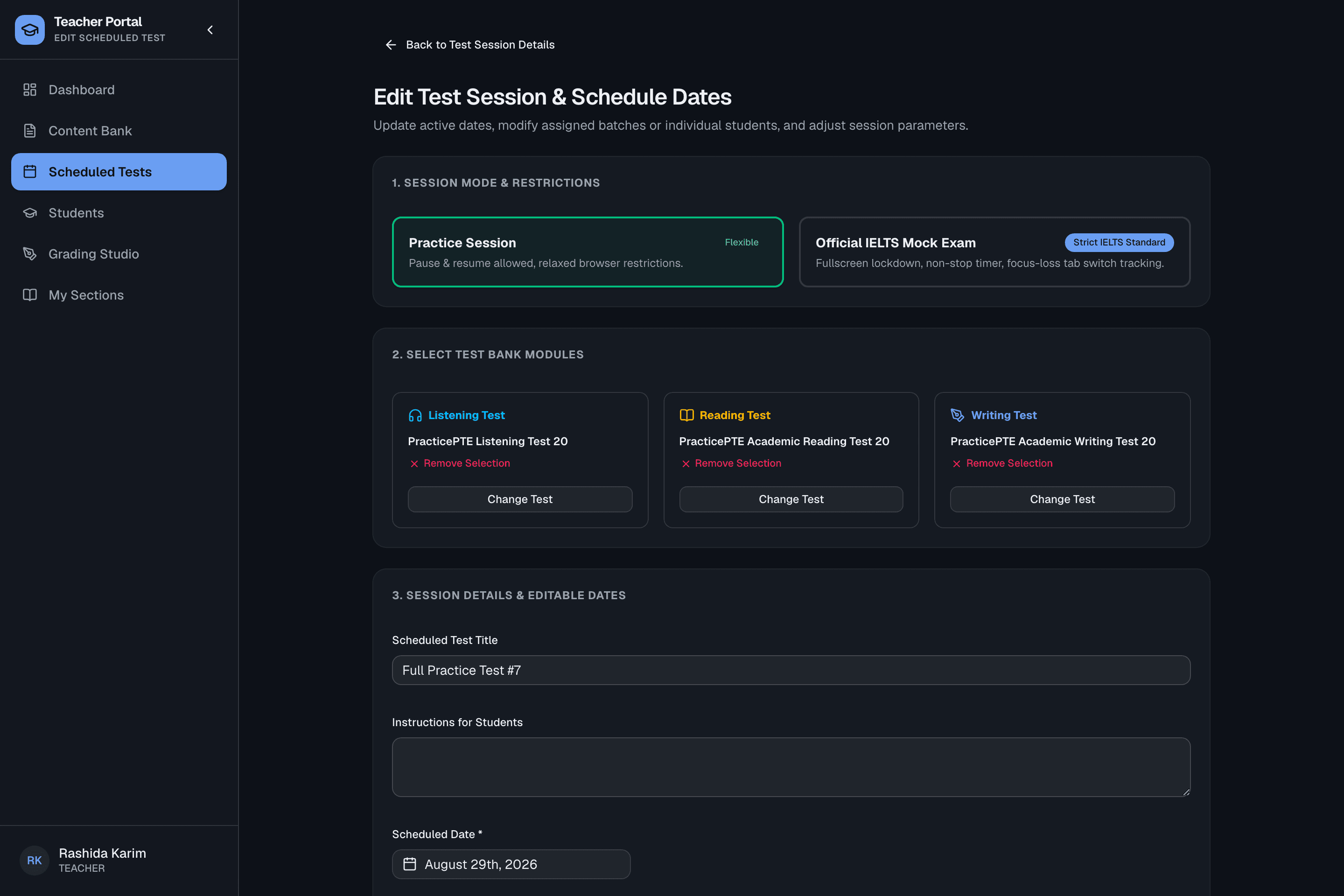Screen dimensions: 1344x896
Task: Remove the Writing Test selection
Action: pos(1002,463)
